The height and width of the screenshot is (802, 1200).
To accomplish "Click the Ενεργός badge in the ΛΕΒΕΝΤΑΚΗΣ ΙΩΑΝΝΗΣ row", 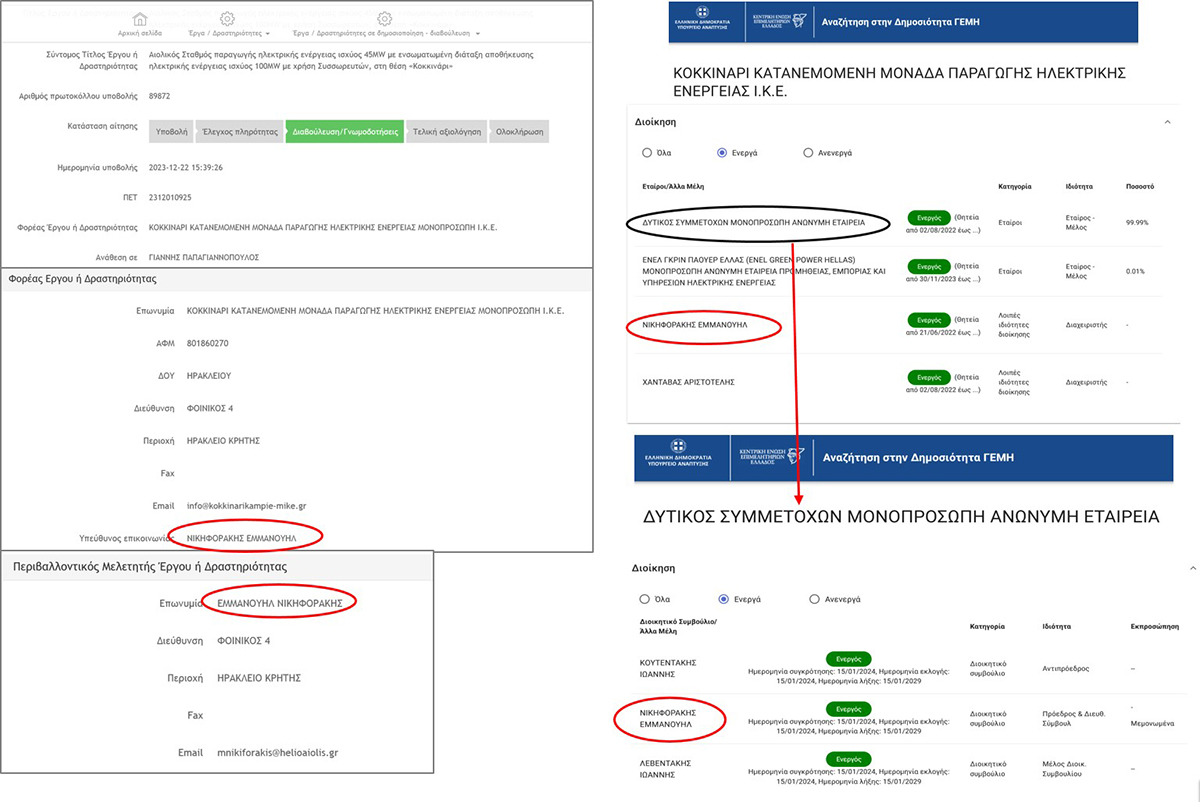I will pyautogui.click(x=849, y=759).
